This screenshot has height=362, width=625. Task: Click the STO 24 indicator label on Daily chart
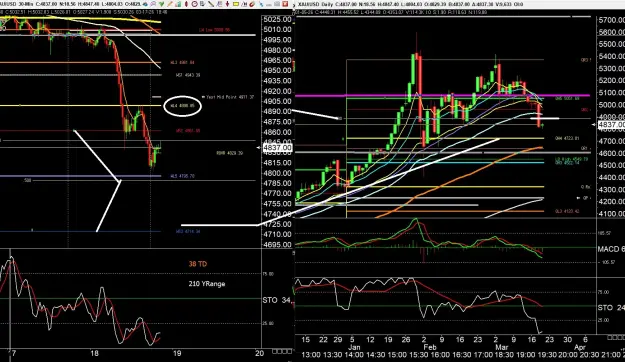[x=611, y=307]
